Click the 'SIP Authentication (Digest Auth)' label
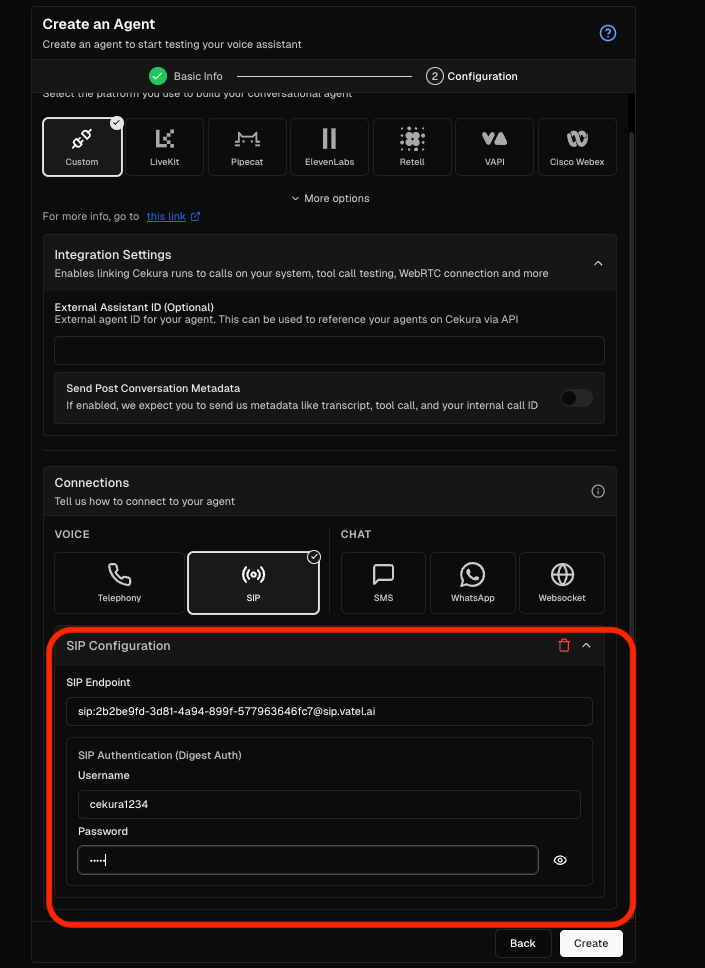The image size is (705, 968). point(159,755)
